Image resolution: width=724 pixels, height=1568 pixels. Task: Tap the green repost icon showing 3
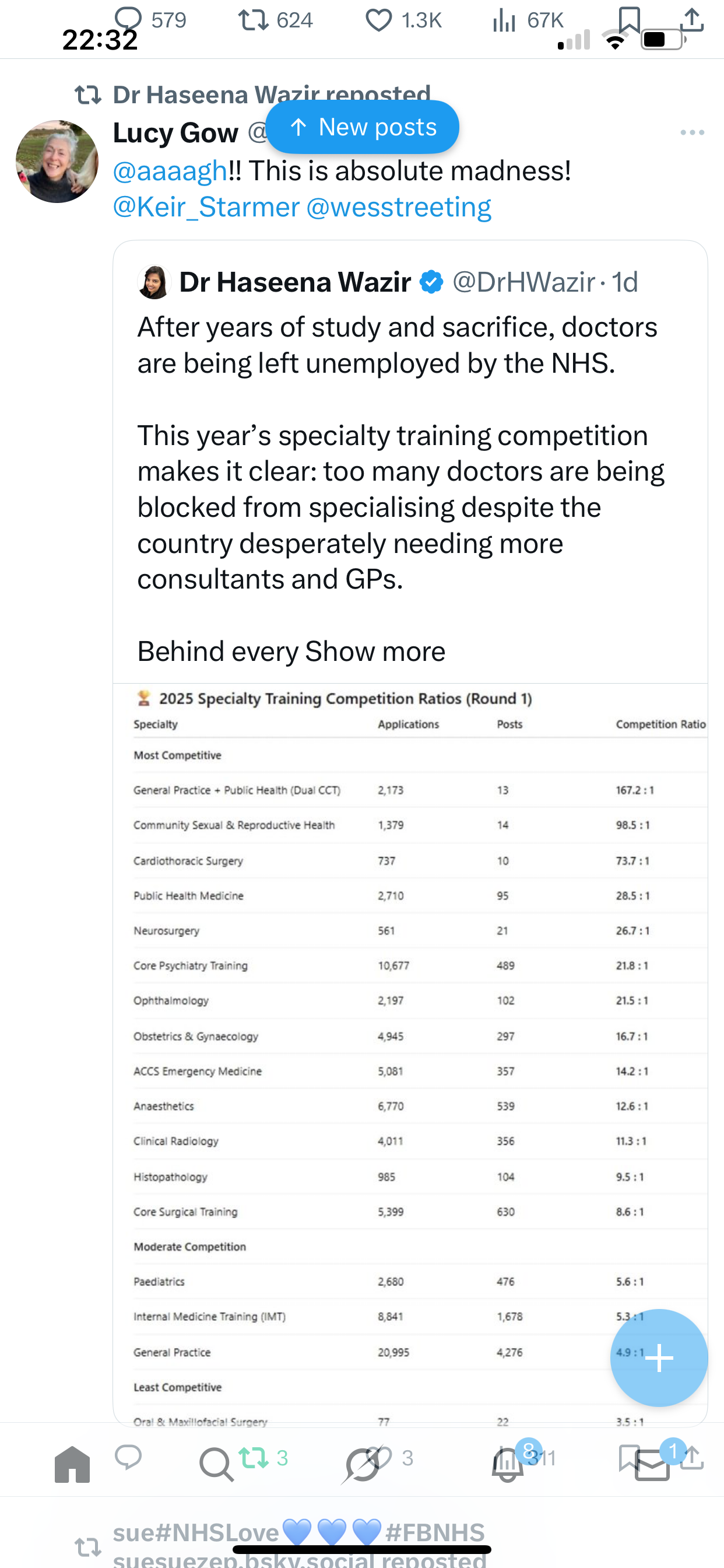[x=254, y=1457]
